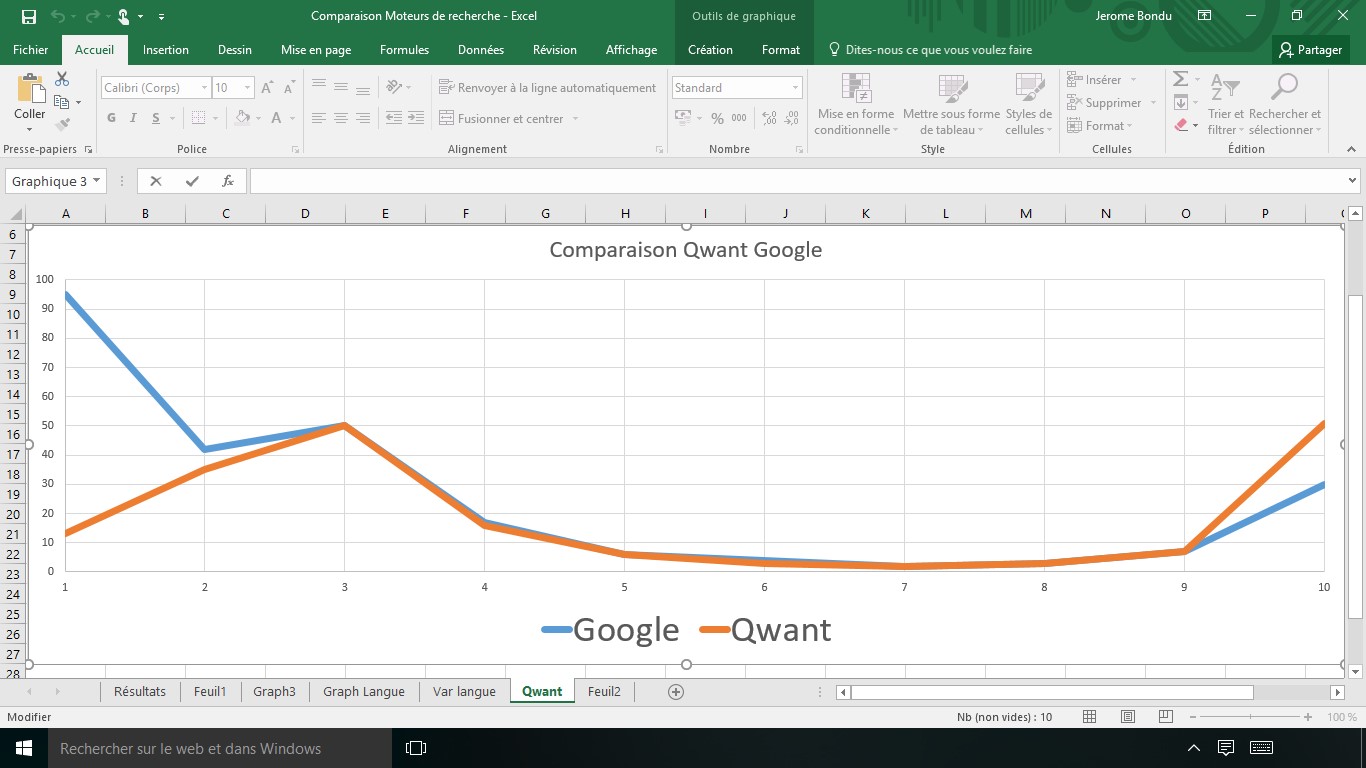Click decrease indent icon
Viewport: 1366px width, 768px height.
coord(394,118)
